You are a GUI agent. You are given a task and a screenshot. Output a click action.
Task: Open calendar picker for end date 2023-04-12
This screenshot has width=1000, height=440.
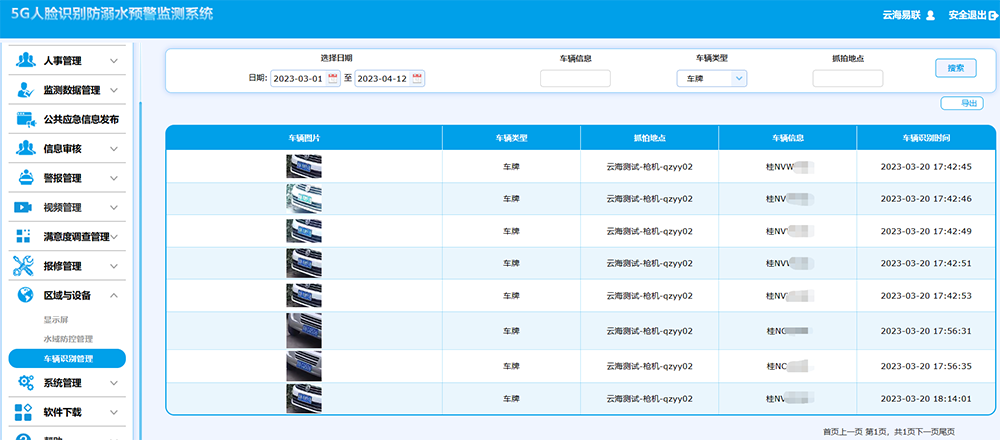(x=417, y=78)
